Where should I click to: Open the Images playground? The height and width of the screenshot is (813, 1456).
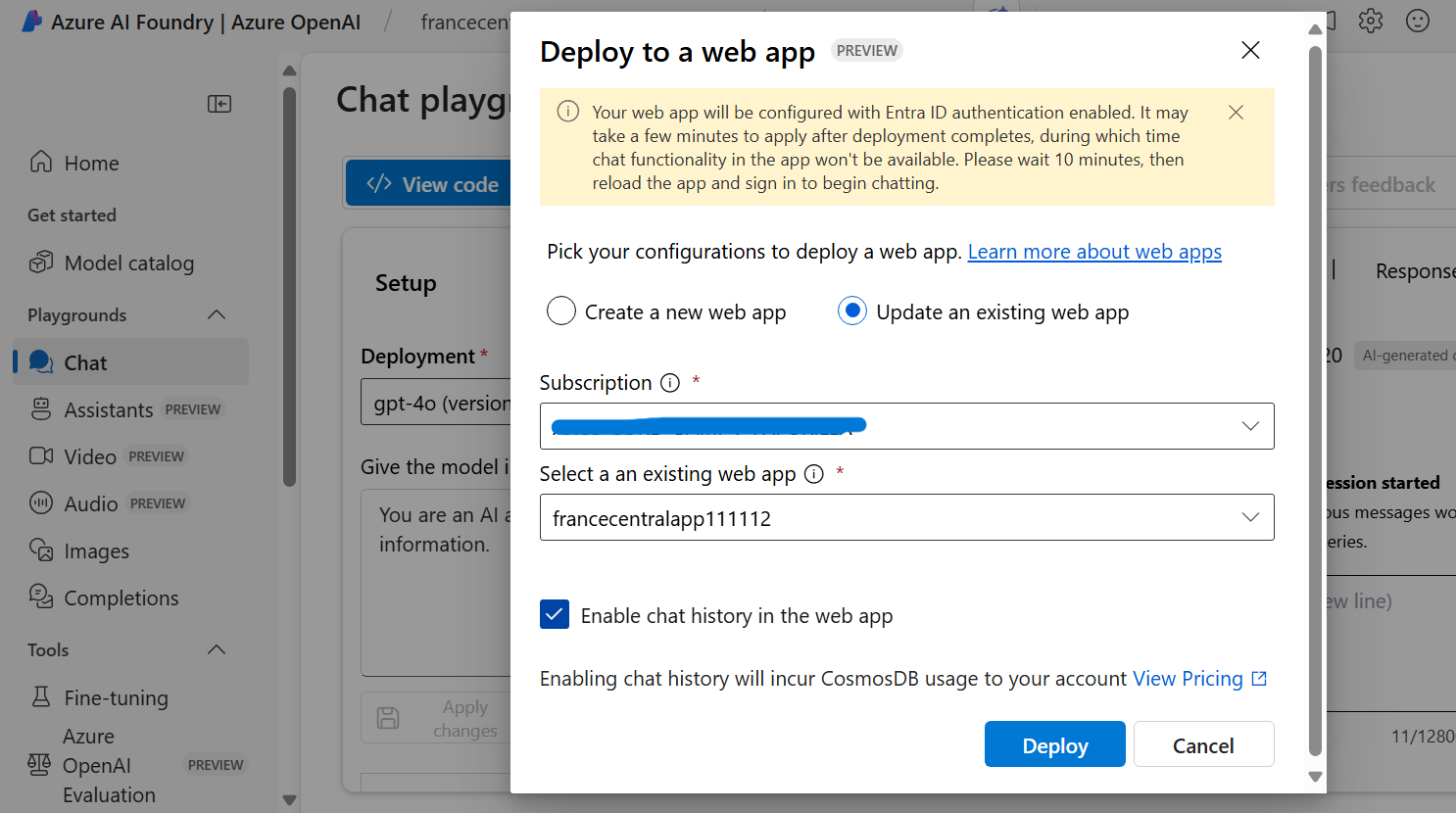click(x=96, y=550)
